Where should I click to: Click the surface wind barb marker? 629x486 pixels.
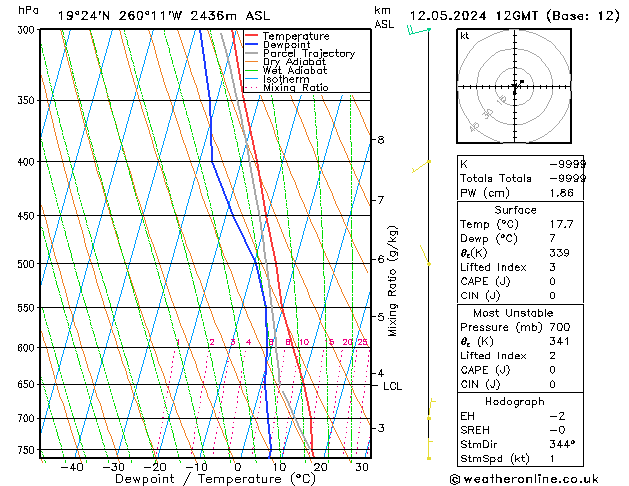429,458
